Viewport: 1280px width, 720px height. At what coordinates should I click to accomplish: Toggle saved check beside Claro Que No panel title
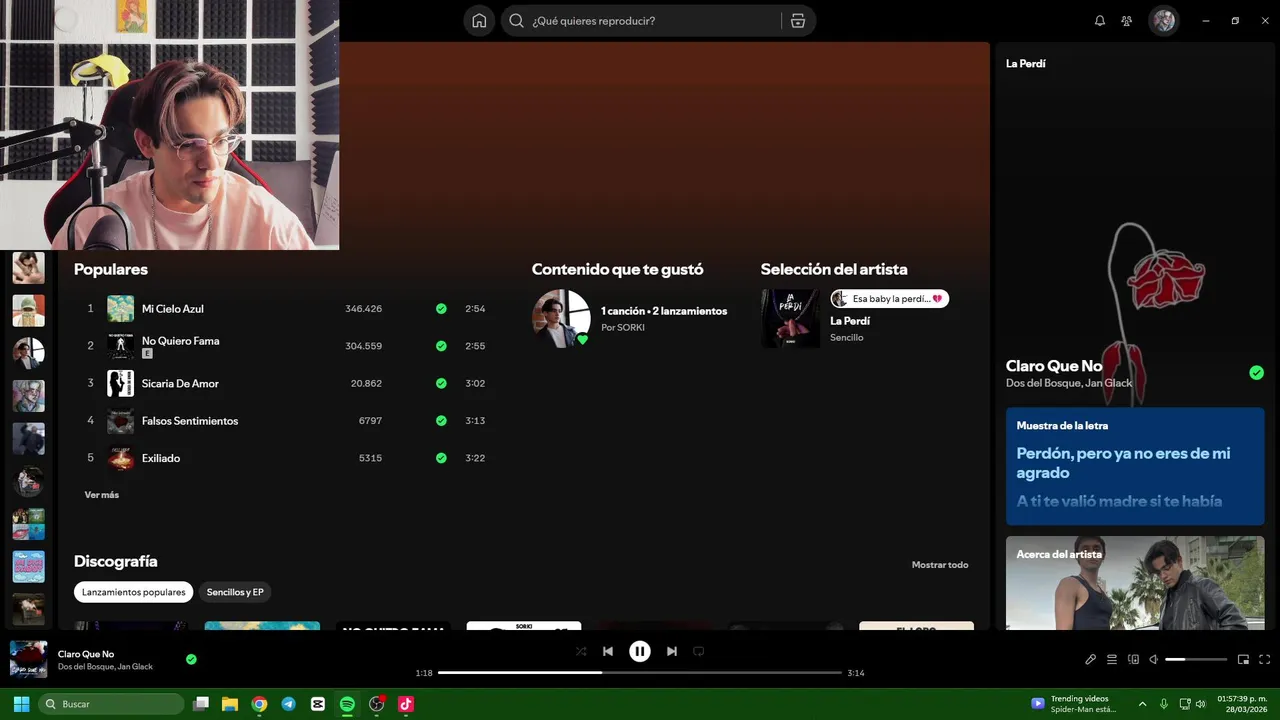tap(1256, 373)
